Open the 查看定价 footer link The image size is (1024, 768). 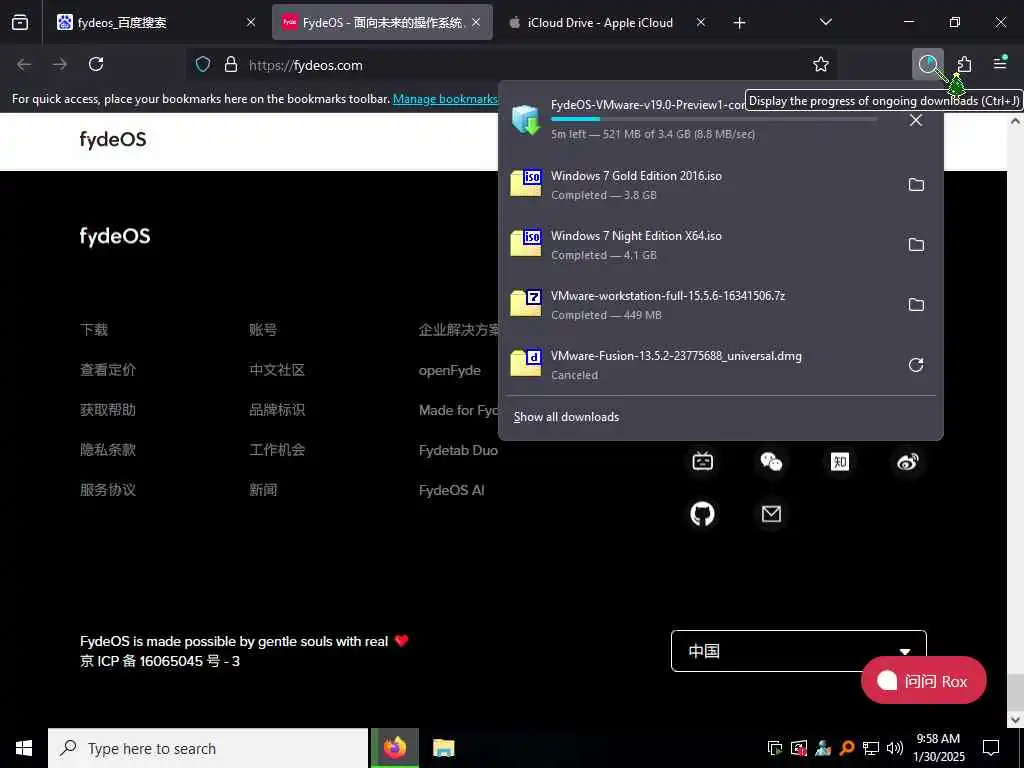point(108,370)
